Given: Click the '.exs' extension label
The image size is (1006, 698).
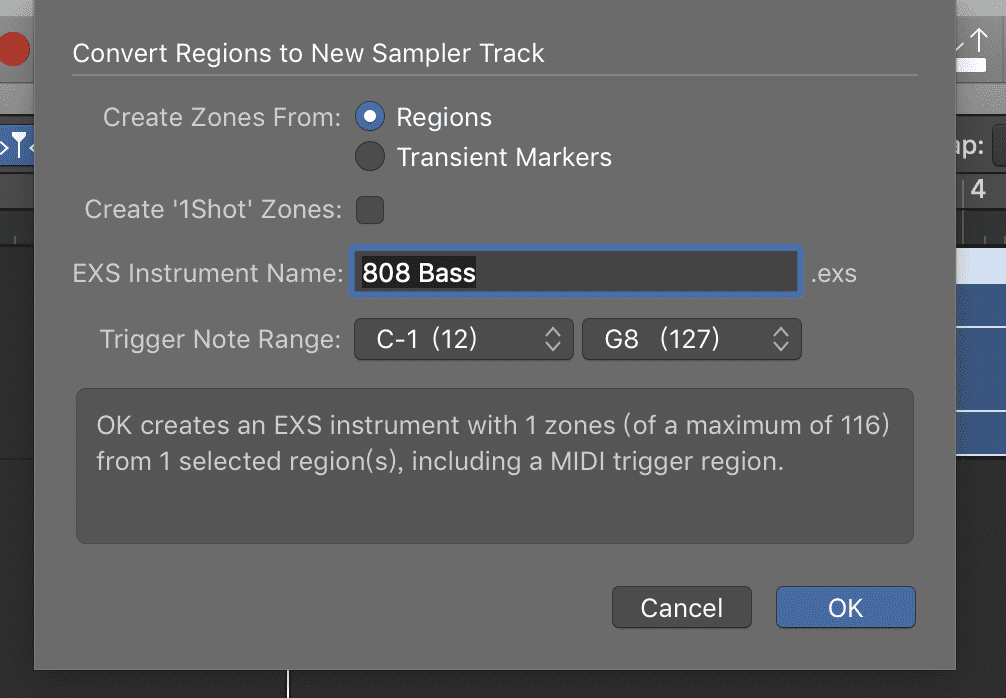Looking at the screenshot, I should (833, 273).
